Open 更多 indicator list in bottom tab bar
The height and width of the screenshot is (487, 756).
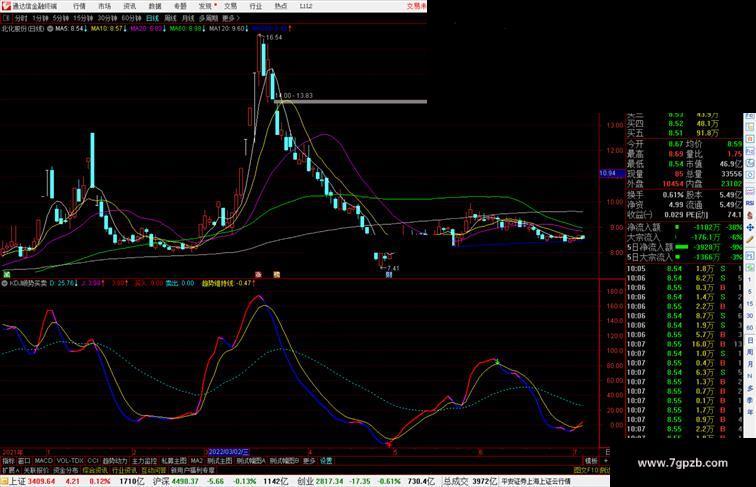(309, 461)
